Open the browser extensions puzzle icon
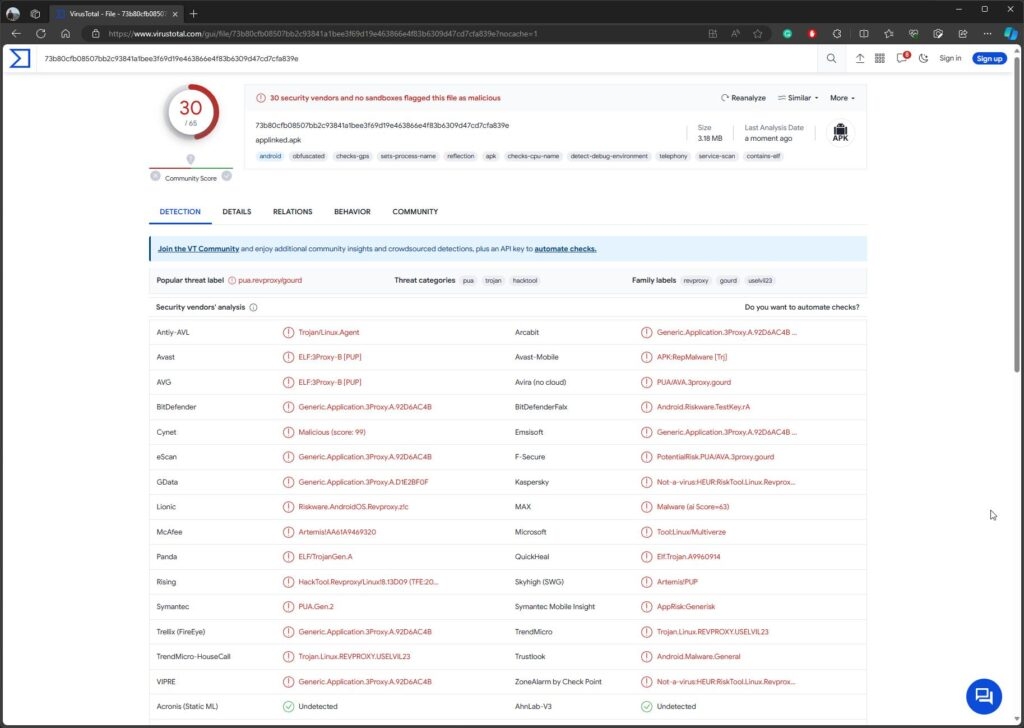Image resolution: width=1024 pixels, height=728 pixels. (x=837, y=33)
